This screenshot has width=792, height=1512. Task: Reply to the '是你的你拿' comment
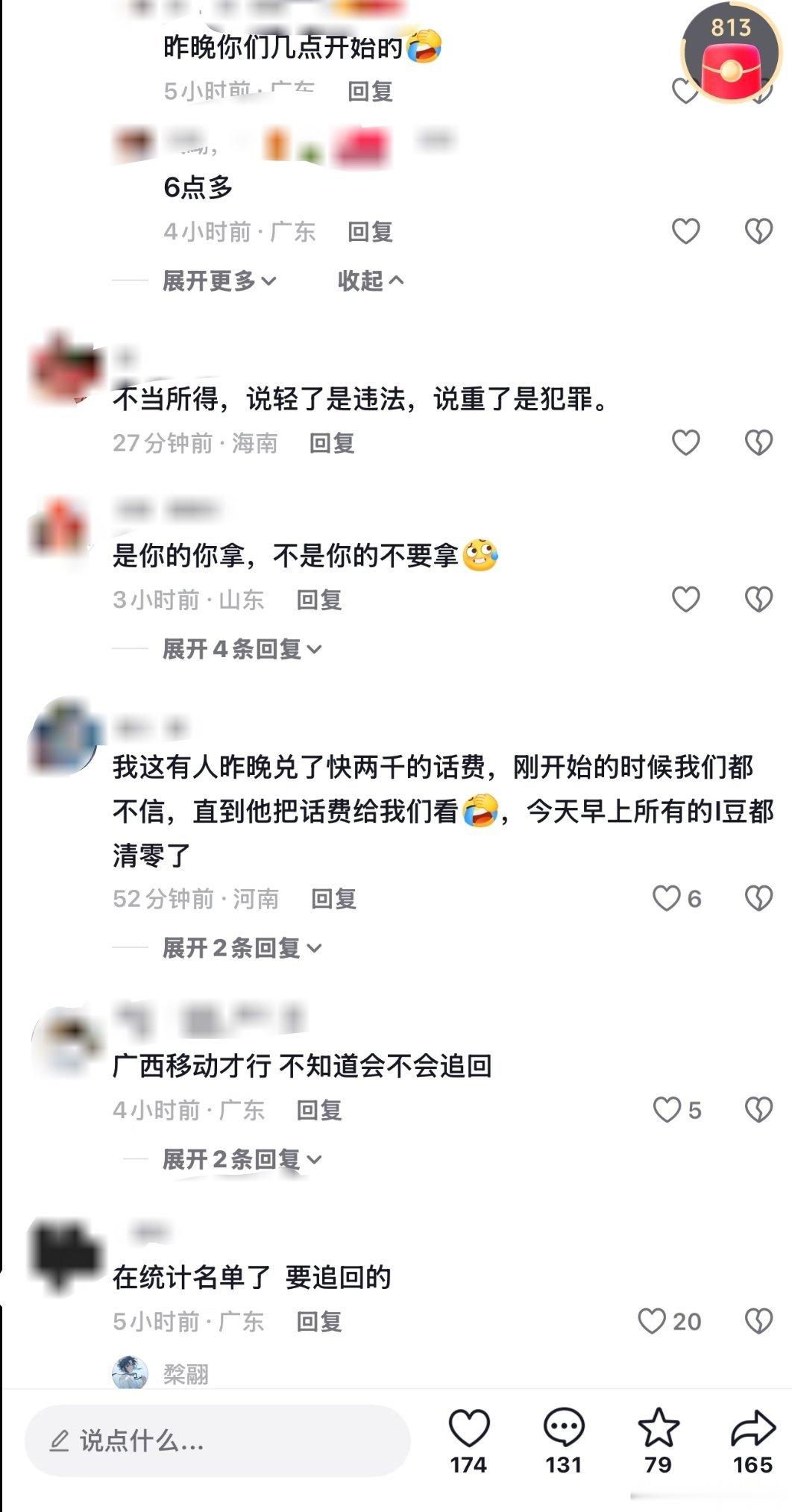pyautogui.click(x=319, y=600)
